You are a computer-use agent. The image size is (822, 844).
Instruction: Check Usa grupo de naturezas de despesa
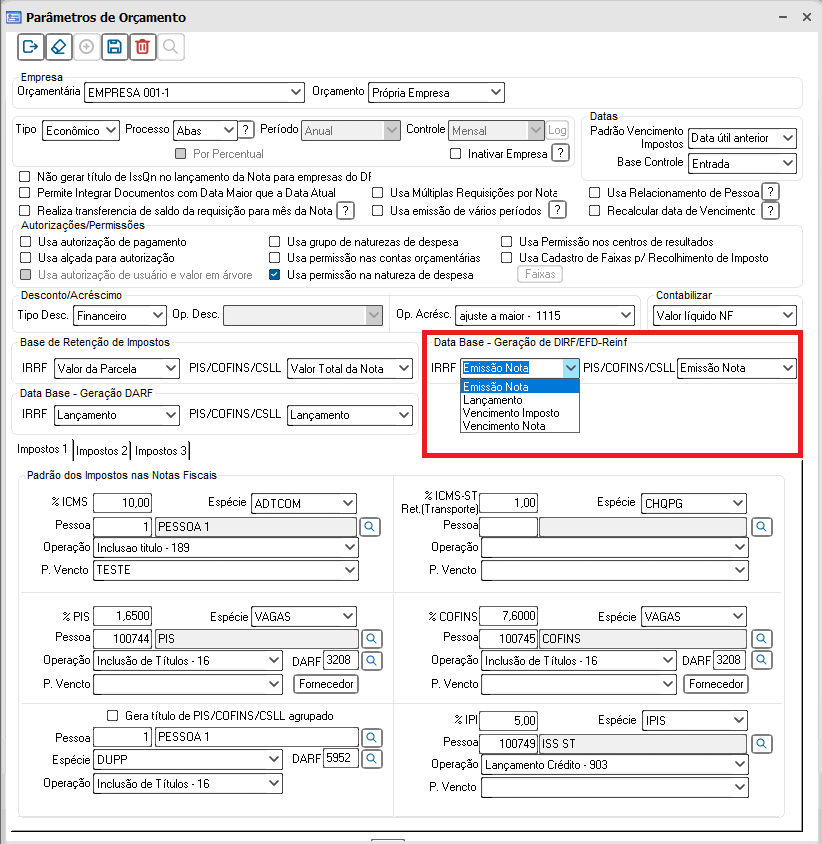[x=275, y=242]
